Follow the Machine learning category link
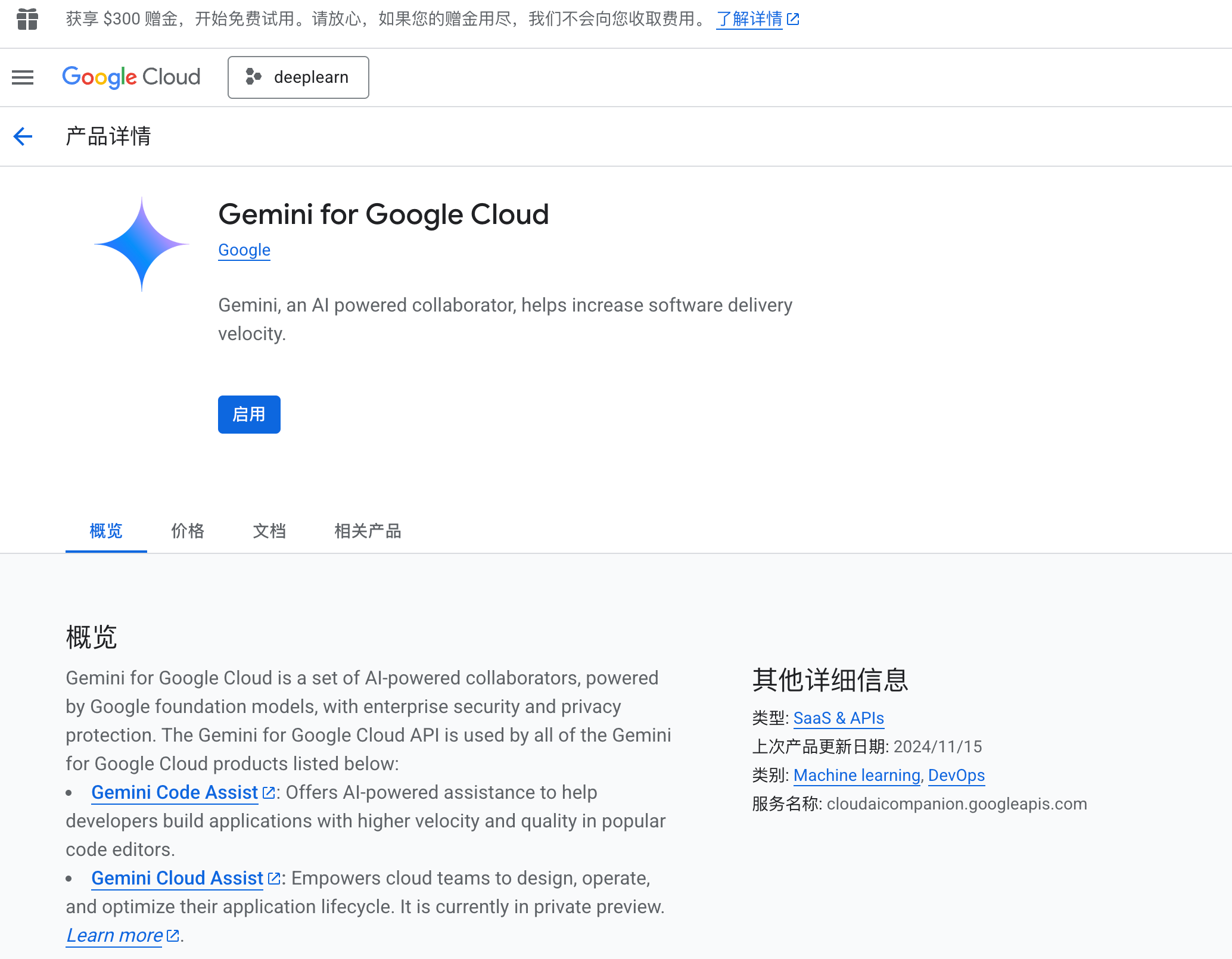 pos(857,776)
